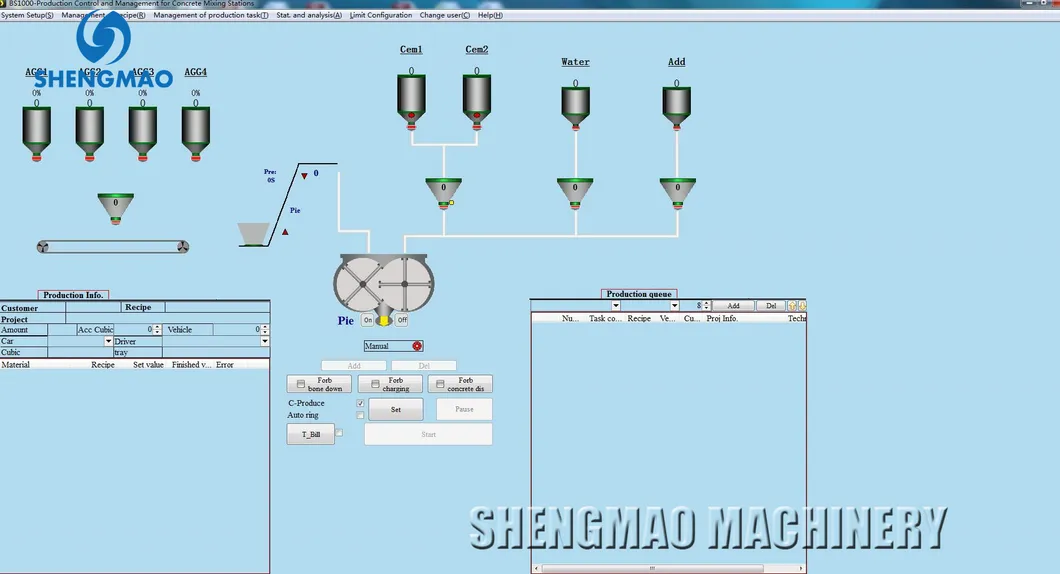This screenshot has width=1060, height=574.
Task: Select the Water tank icon
Action: [x=575, y=103]
